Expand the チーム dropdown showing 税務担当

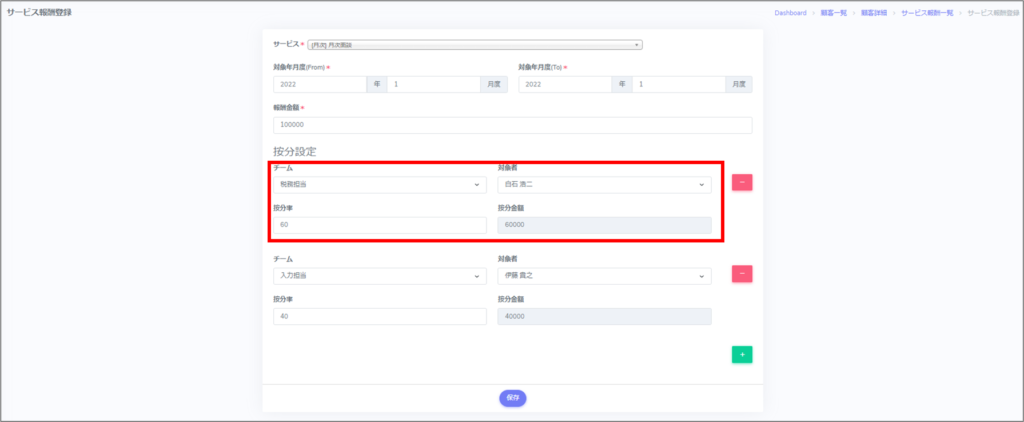379,185
